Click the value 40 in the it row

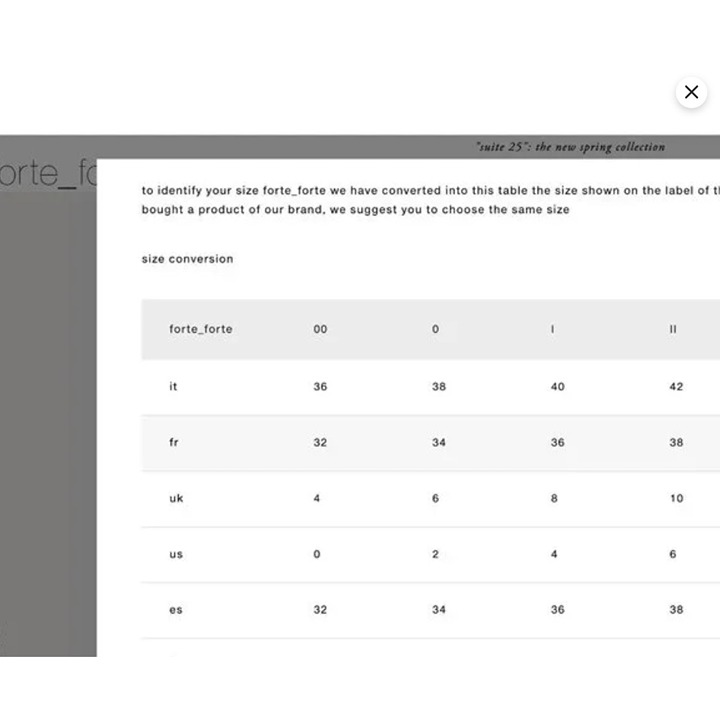point(557,387)
